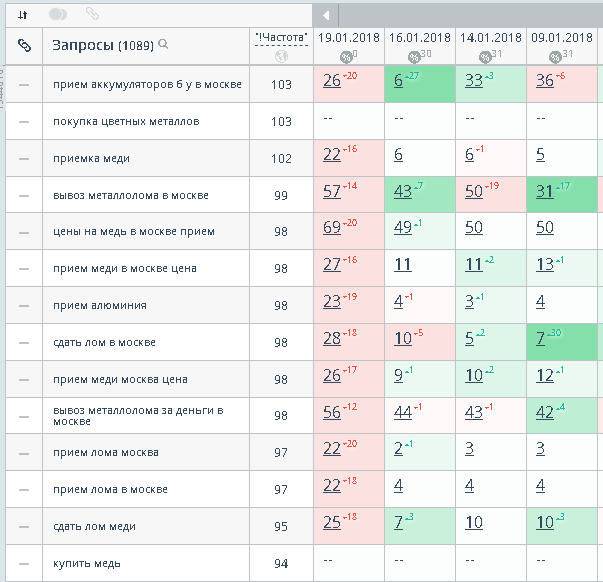Open search magnifier next to Запросы

(x=163, y=45)
